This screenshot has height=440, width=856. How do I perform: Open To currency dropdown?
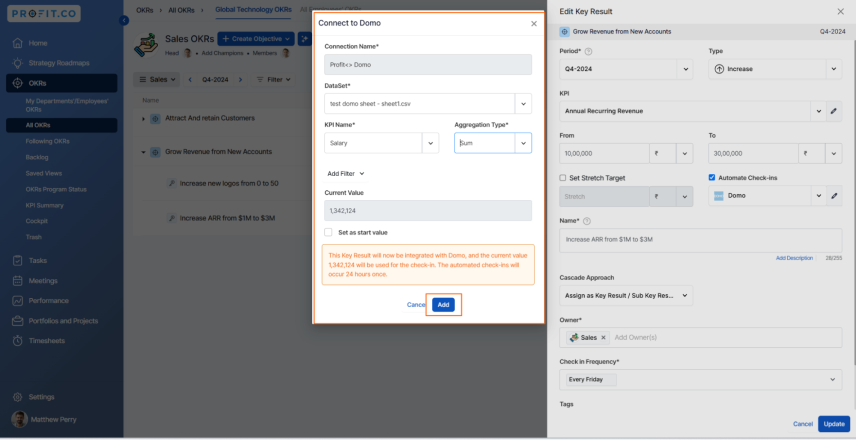[x=834, y=153]
